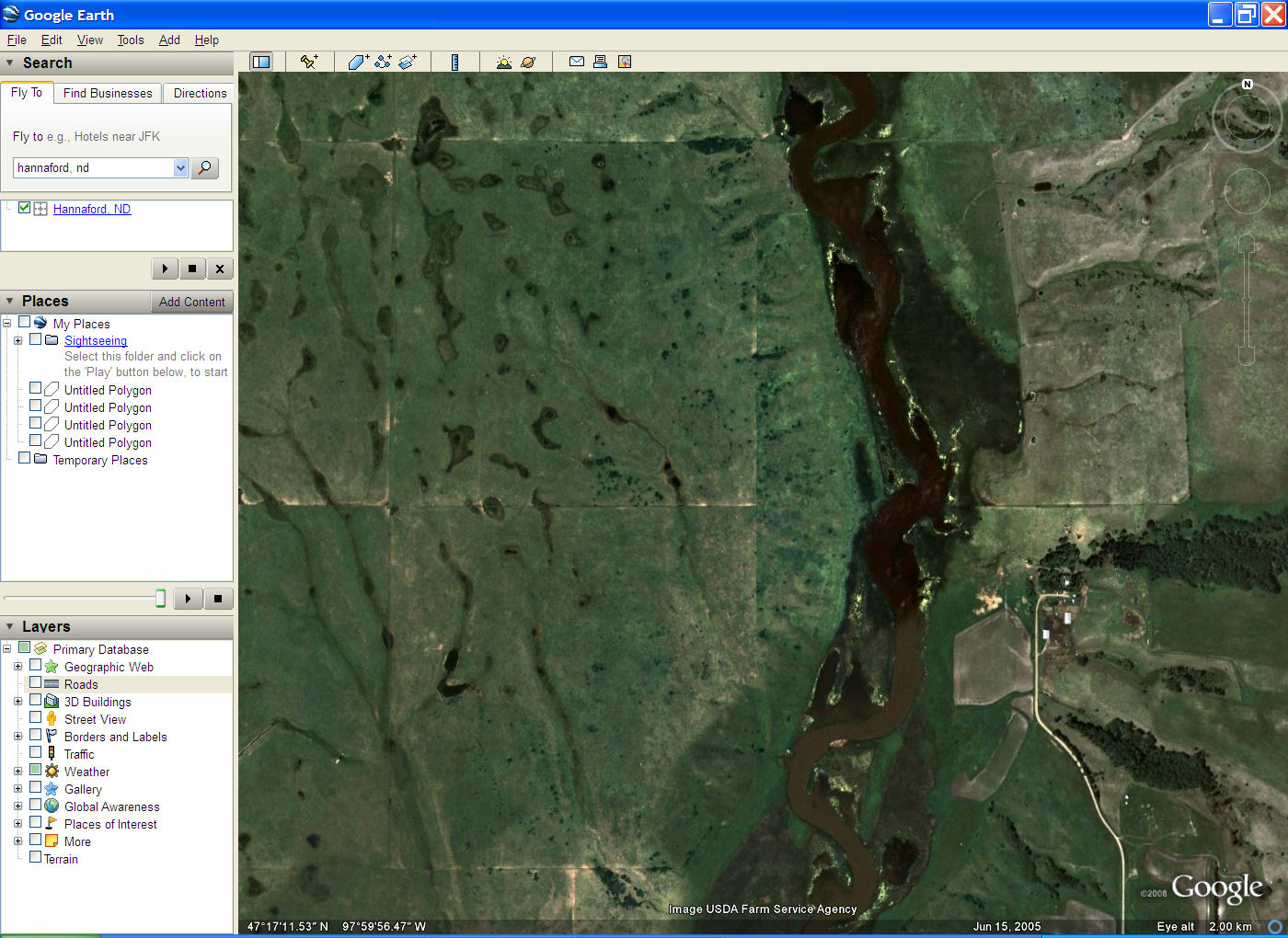Viewport: 1288px width, 938px height.
Task: Uncheck the Hannaford, ND result checkbox
Action: (25, 208)
